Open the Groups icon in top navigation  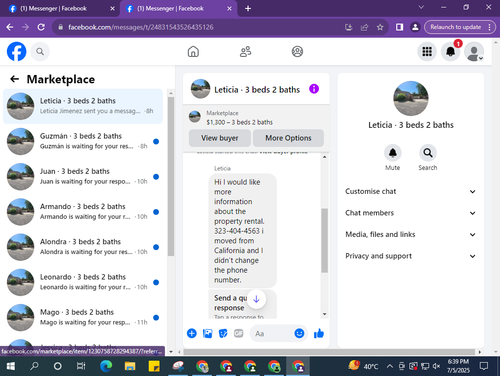(x=297, y=52)
